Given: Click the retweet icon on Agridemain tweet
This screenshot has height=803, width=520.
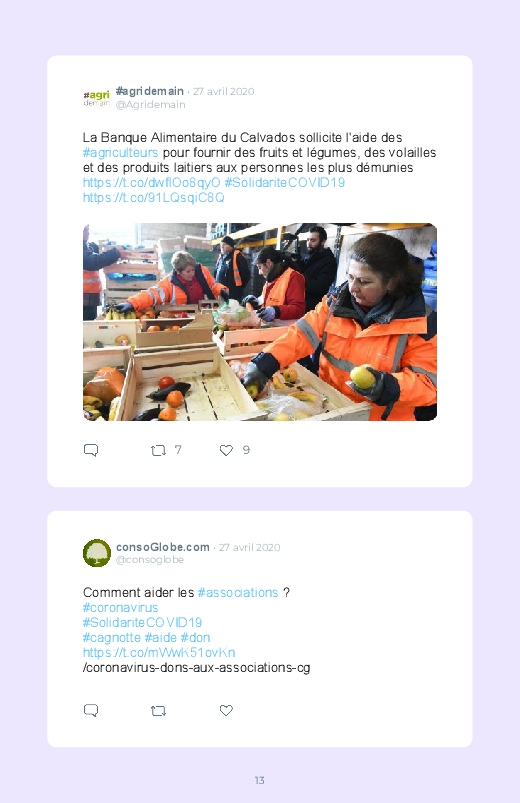Looking at the screenshot, I should 158,450.
